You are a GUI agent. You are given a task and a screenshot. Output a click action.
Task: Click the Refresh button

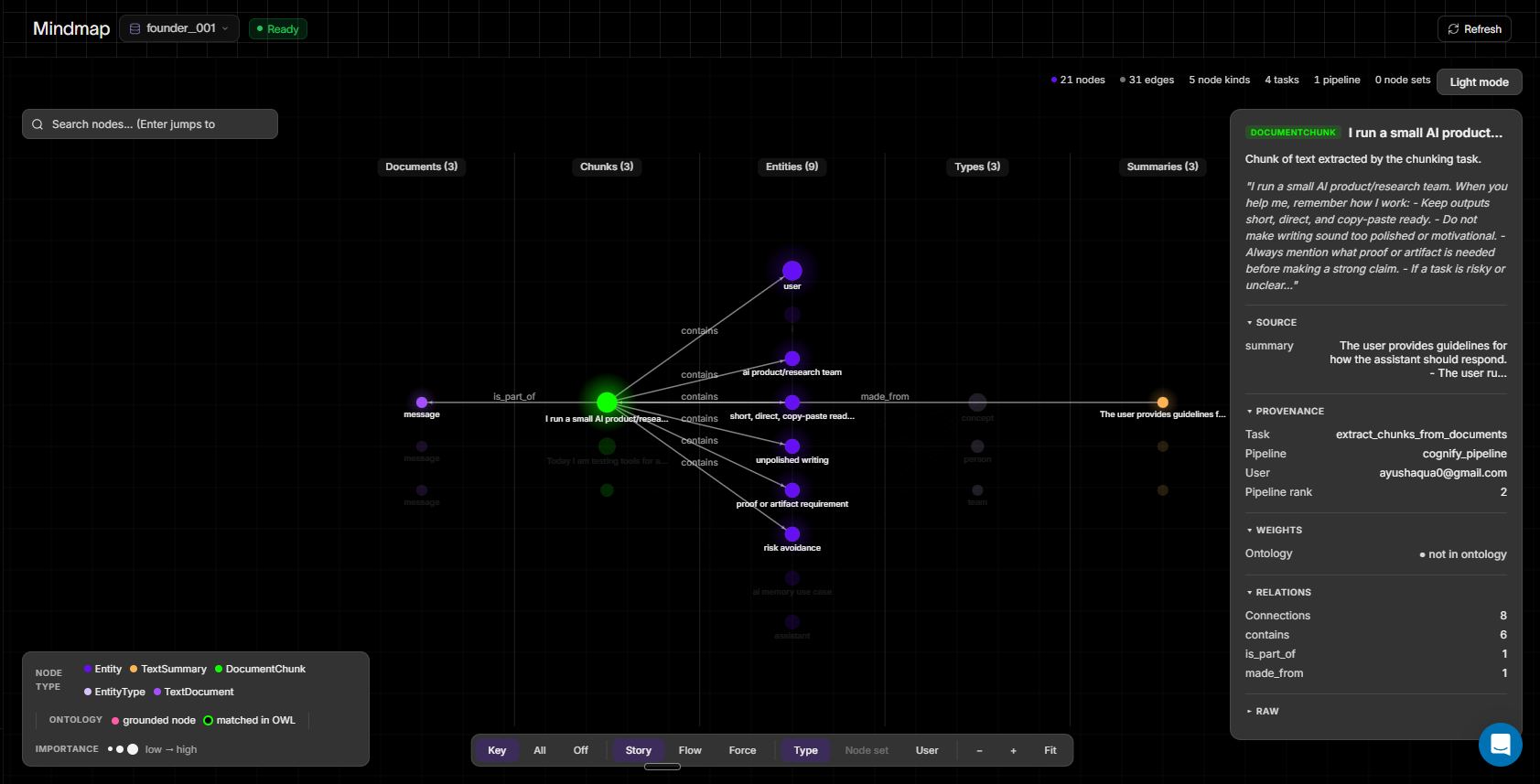point(1474,29)
